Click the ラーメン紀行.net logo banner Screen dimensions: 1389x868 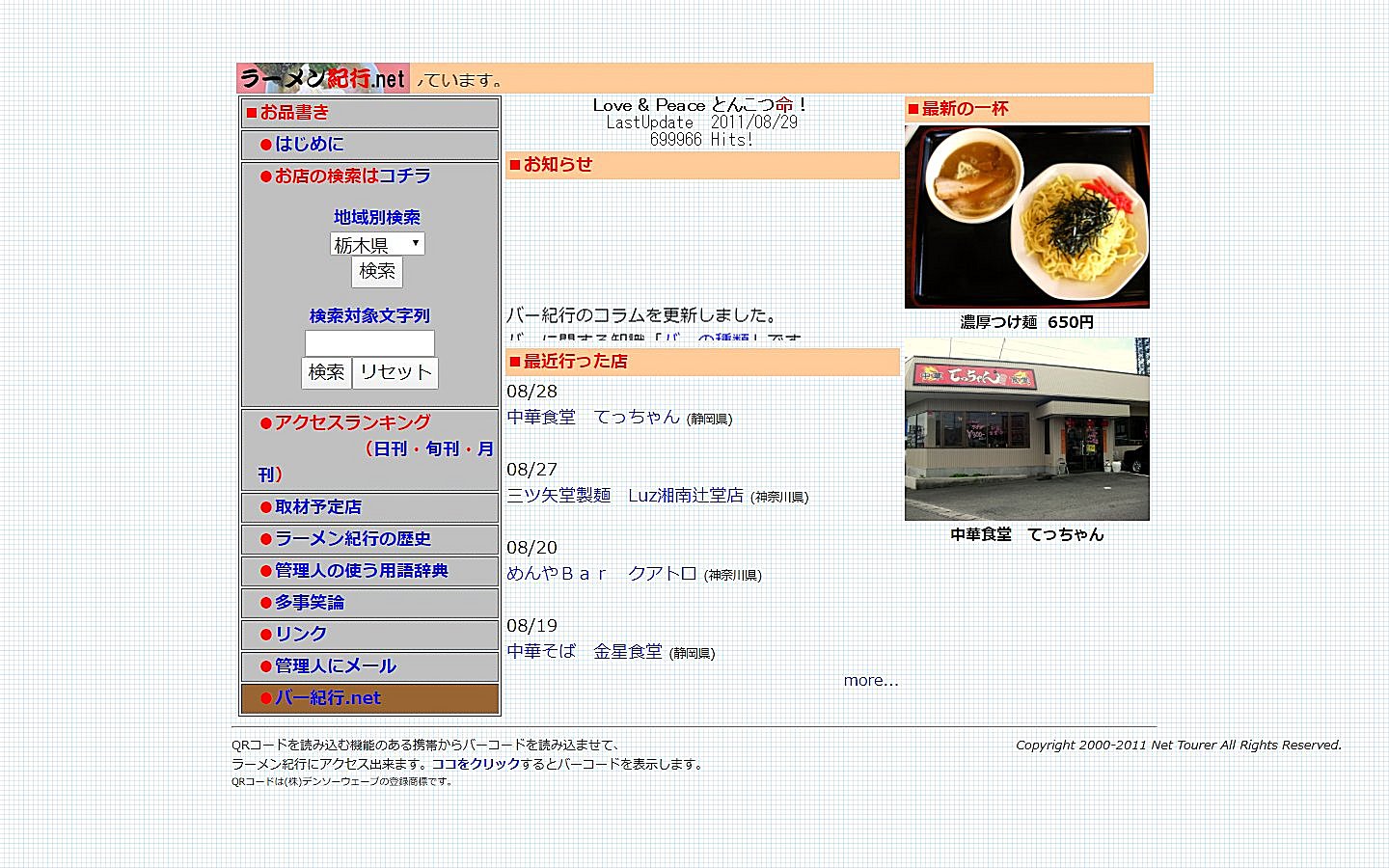pos(323,78)
